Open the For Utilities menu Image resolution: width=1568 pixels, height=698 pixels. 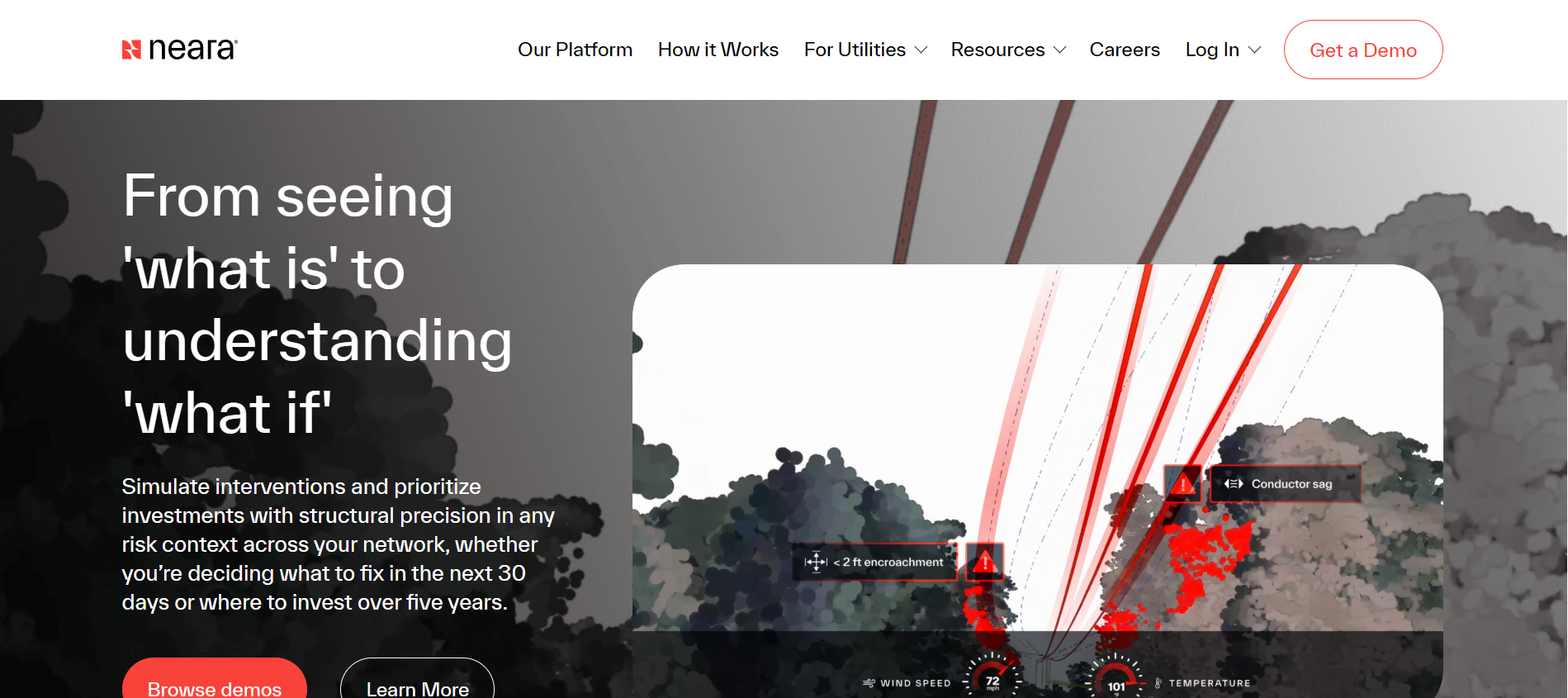(855, 50)
